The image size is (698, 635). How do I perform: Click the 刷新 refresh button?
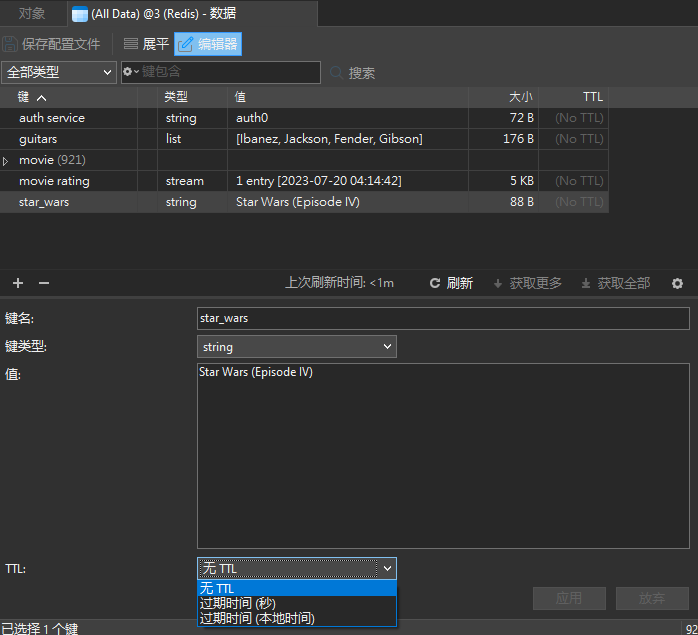click(451, 283)
